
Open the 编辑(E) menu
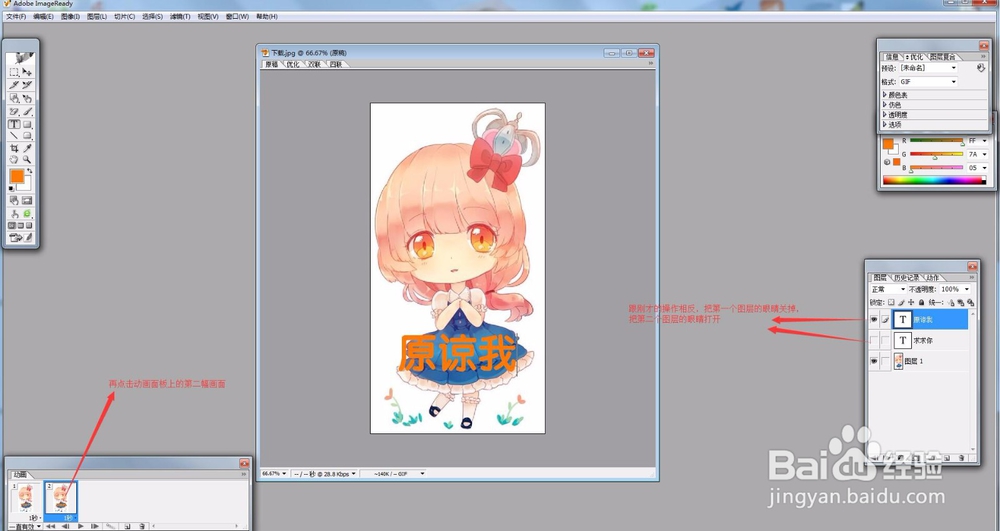point(43,17)
